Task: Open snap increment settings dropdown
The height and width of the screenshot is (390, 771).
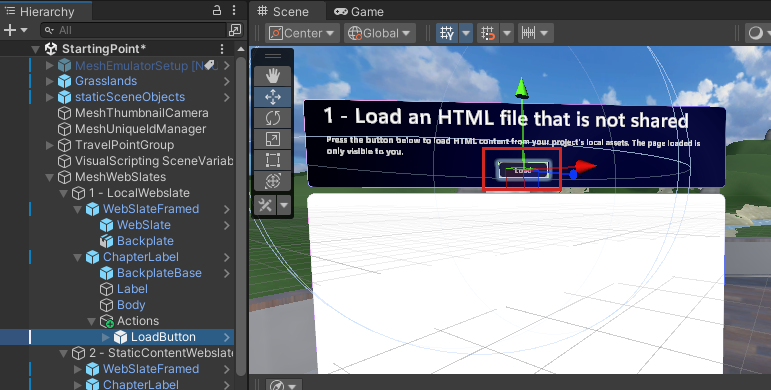Action: click(x=544, y=33)
